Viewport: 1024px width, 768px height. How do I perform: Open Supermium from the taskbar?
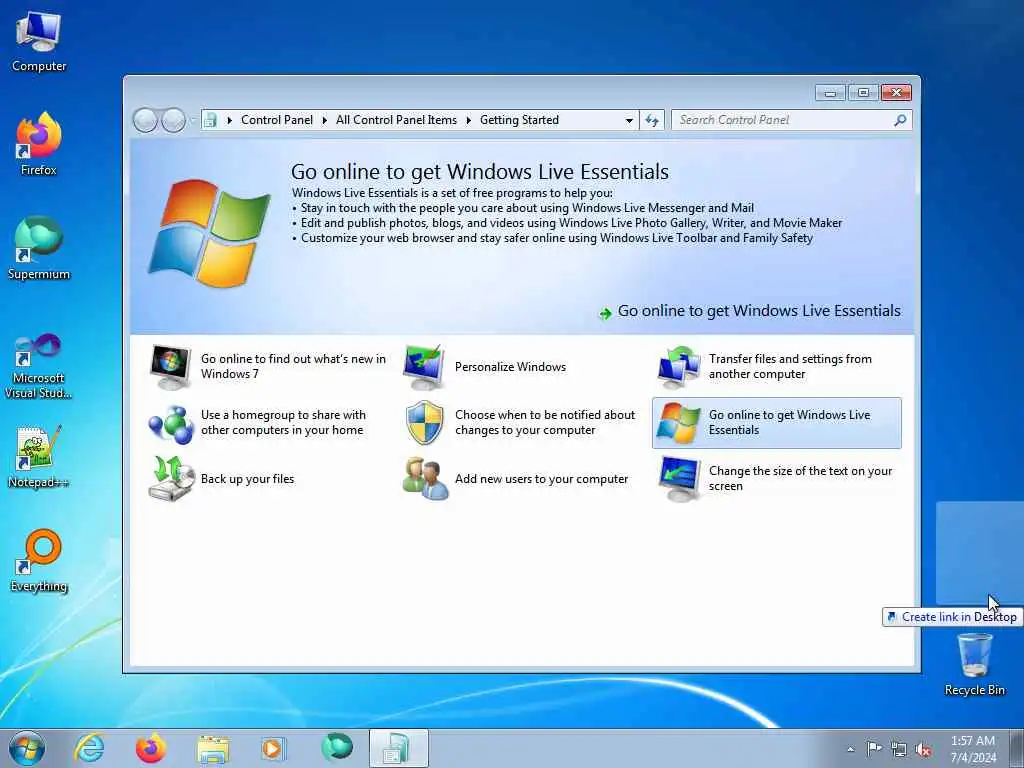pyautogui.click(x=337, y=747)
